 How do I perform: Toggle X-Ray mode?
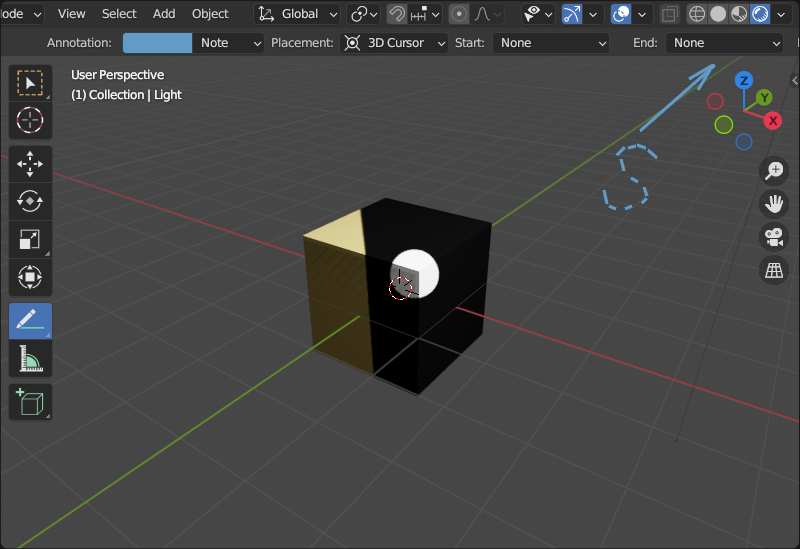pyautogui.click(x=668, y=14)
